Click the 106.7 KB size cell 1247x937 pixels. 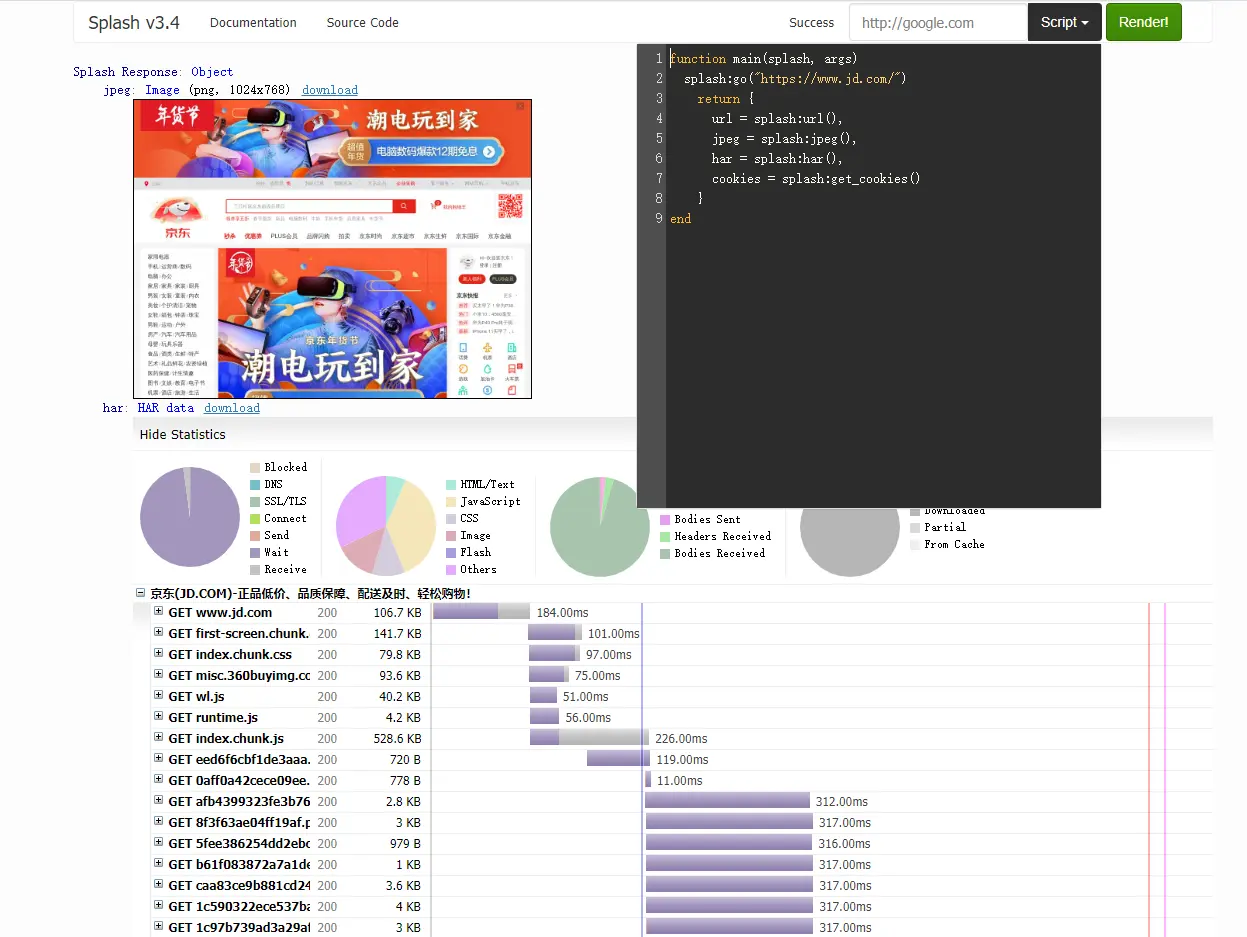coord(397,612)
